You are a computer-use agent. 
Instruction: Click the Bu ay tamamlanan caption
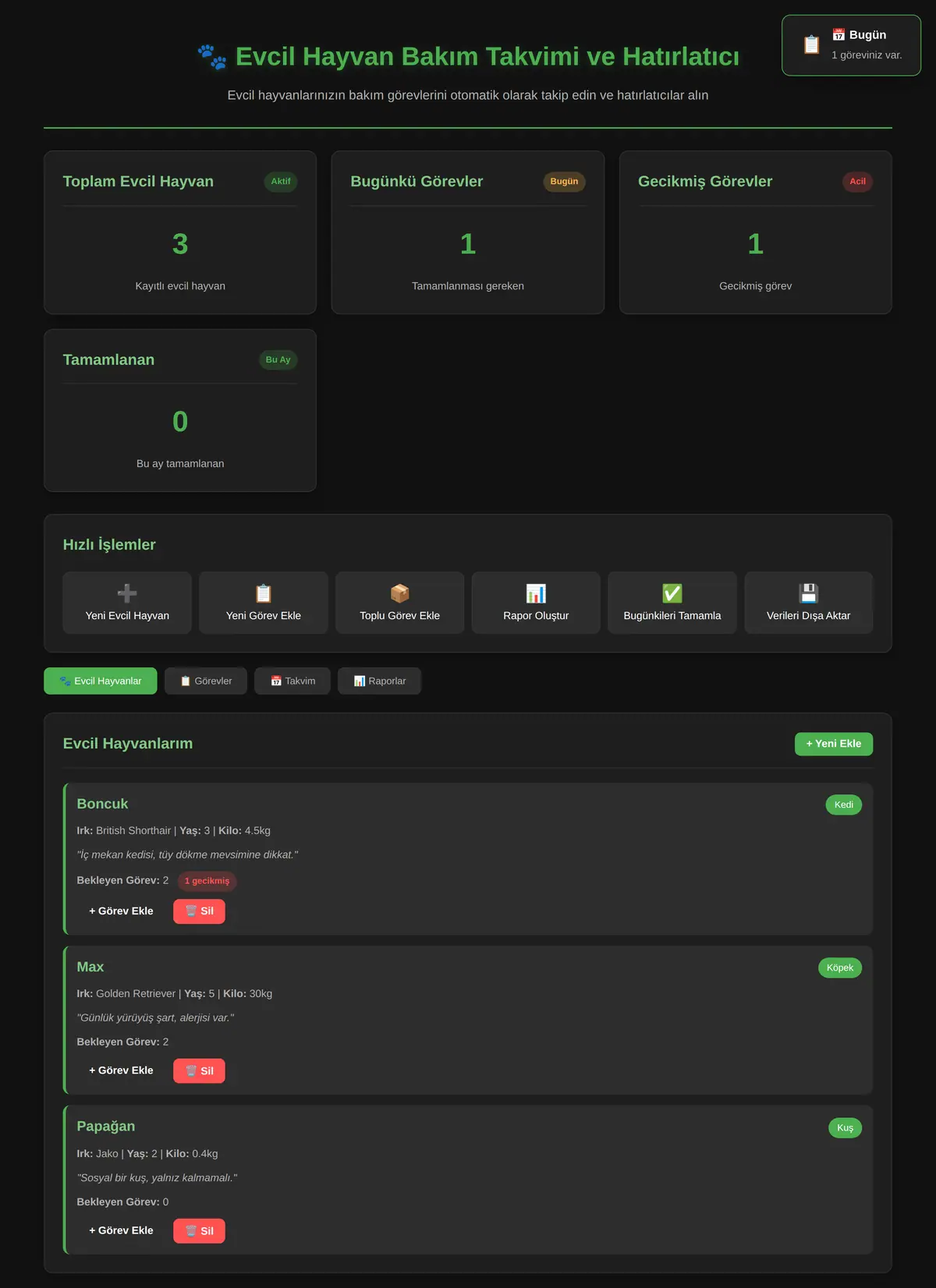click(x=180, y=464)
